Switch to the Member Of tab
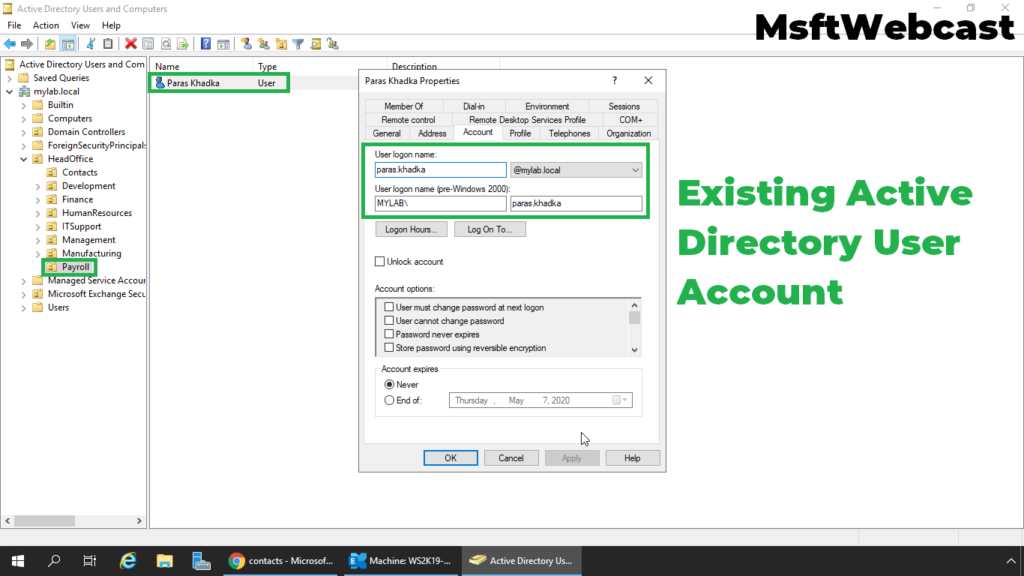This screenshot has width=1024, height=576. [x=404, y=106]
